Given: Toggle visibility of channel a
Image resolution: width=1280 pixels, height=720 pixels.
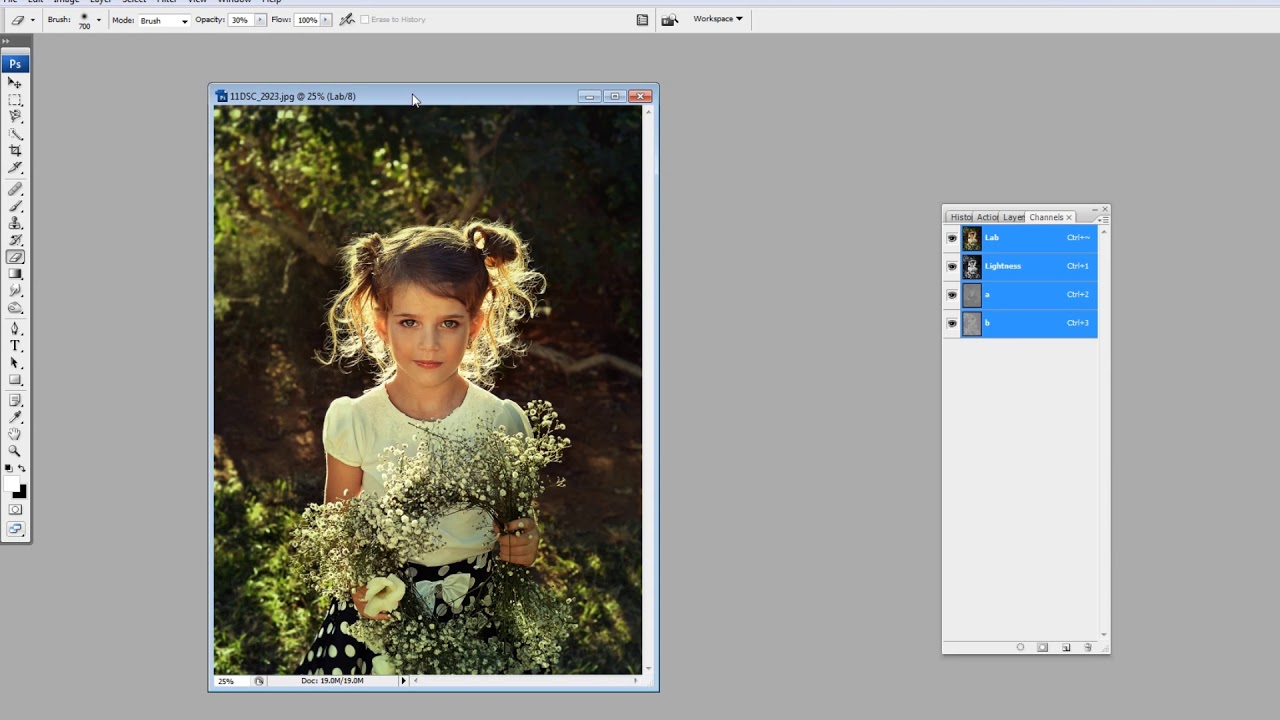Looking at the screenshot, I should [952, 295].
